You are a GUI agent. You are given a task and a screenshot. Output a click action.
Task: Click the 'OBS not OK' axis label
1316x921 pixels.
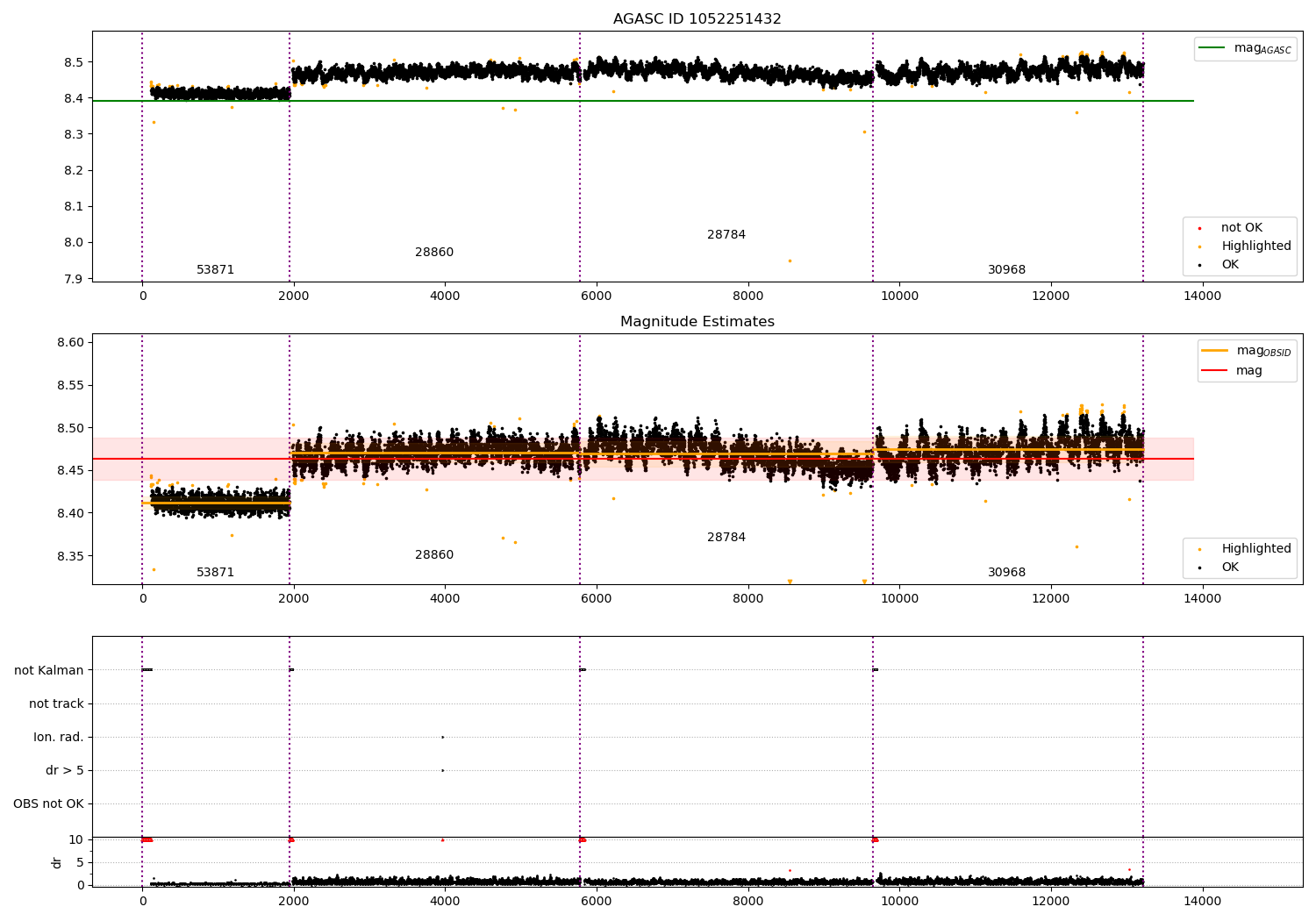[x=48, y=804]
